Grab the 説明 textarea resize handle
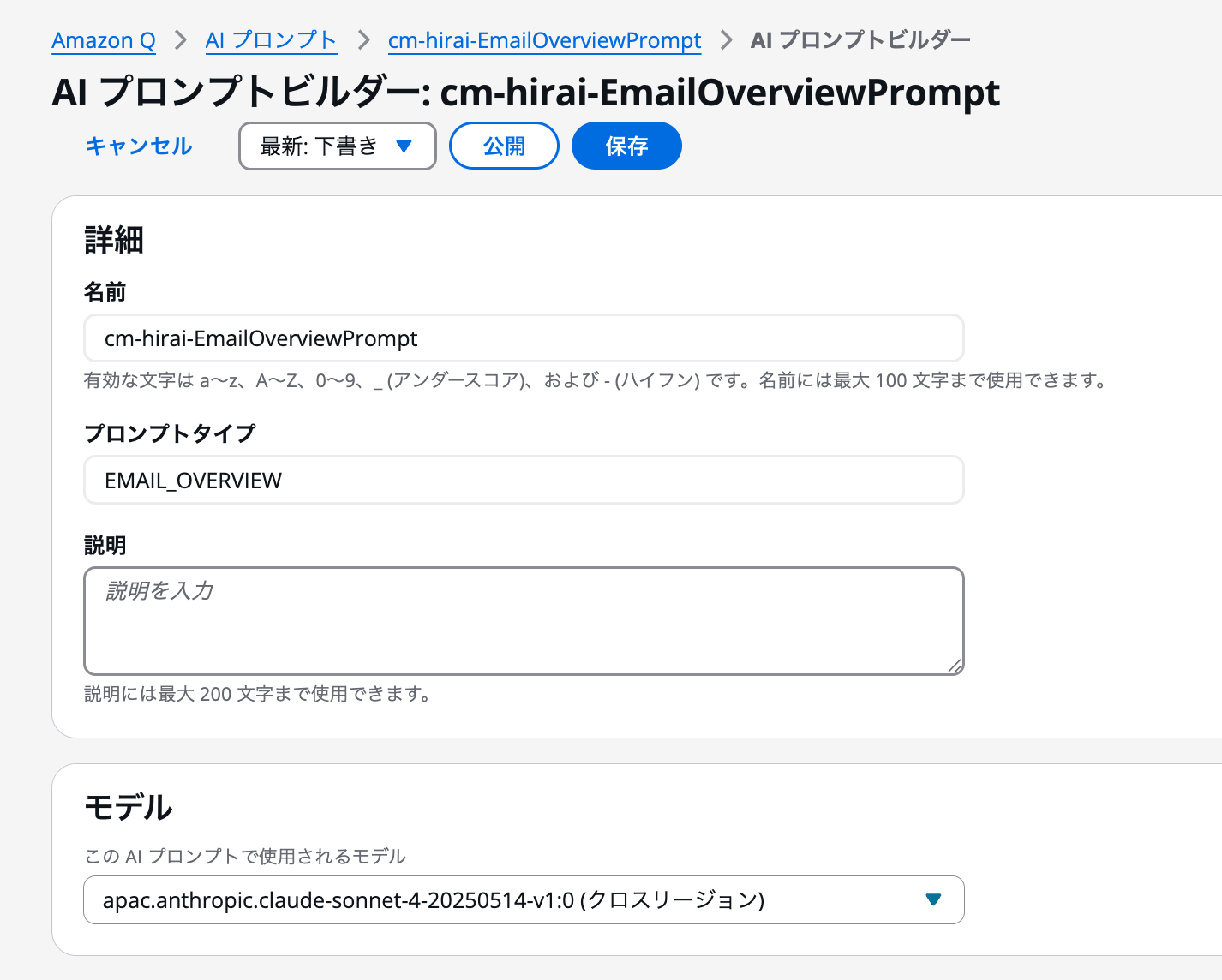The height and width of the screenshot is (980, 1222). [955, 666]
